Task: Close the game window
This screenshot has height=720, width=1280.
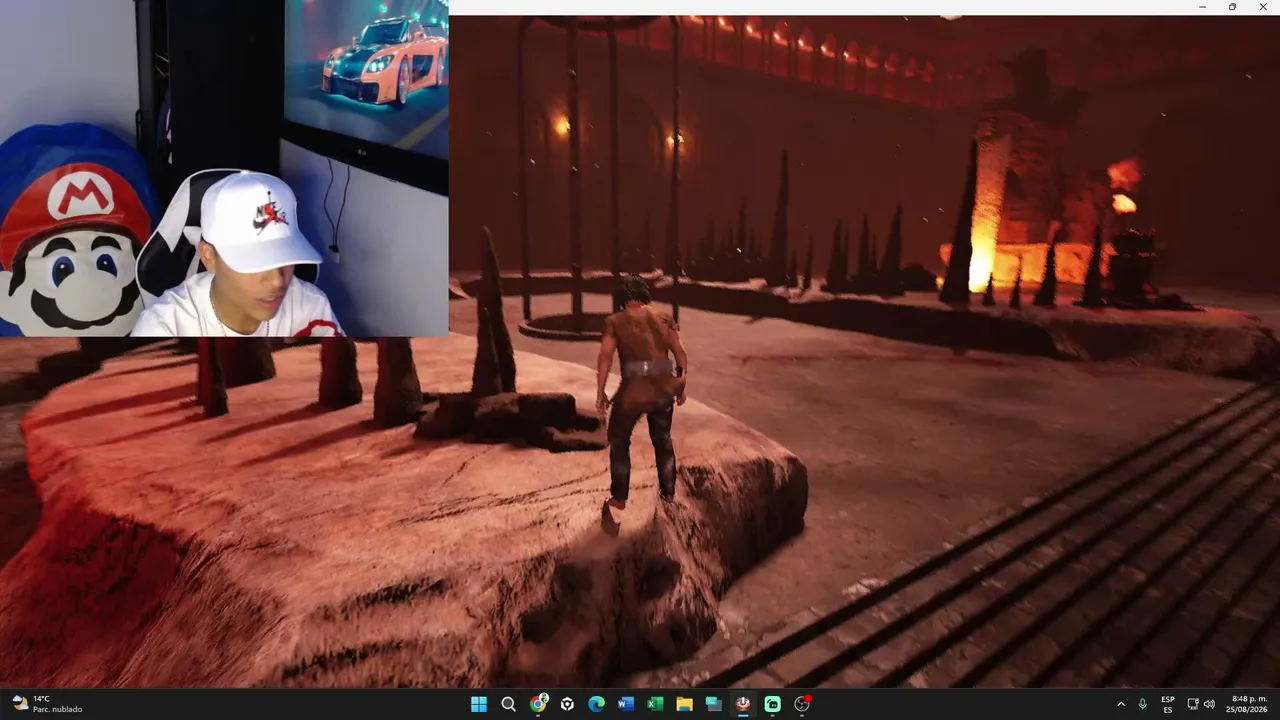Action: click(1263, 7)
